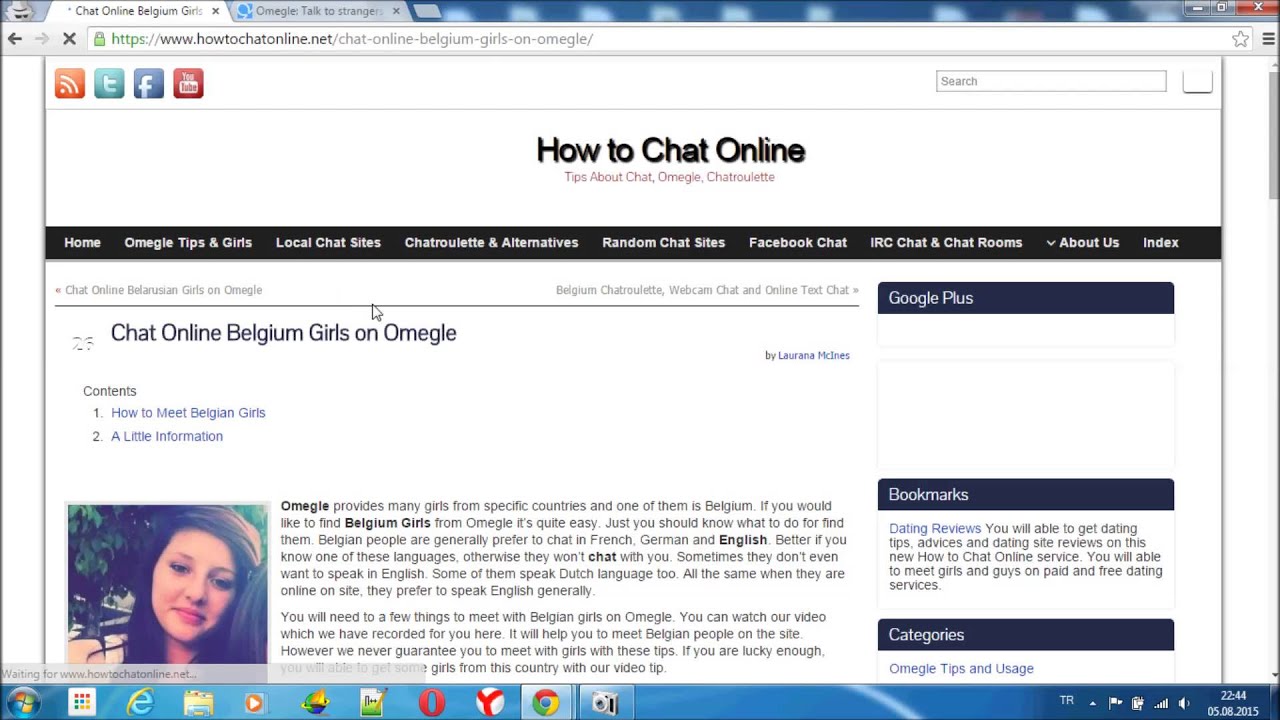Go to Belgium Chatroulette, Webcam Chat post
The width and height of the screenshot is (1280, 720).
click(702, 290)
